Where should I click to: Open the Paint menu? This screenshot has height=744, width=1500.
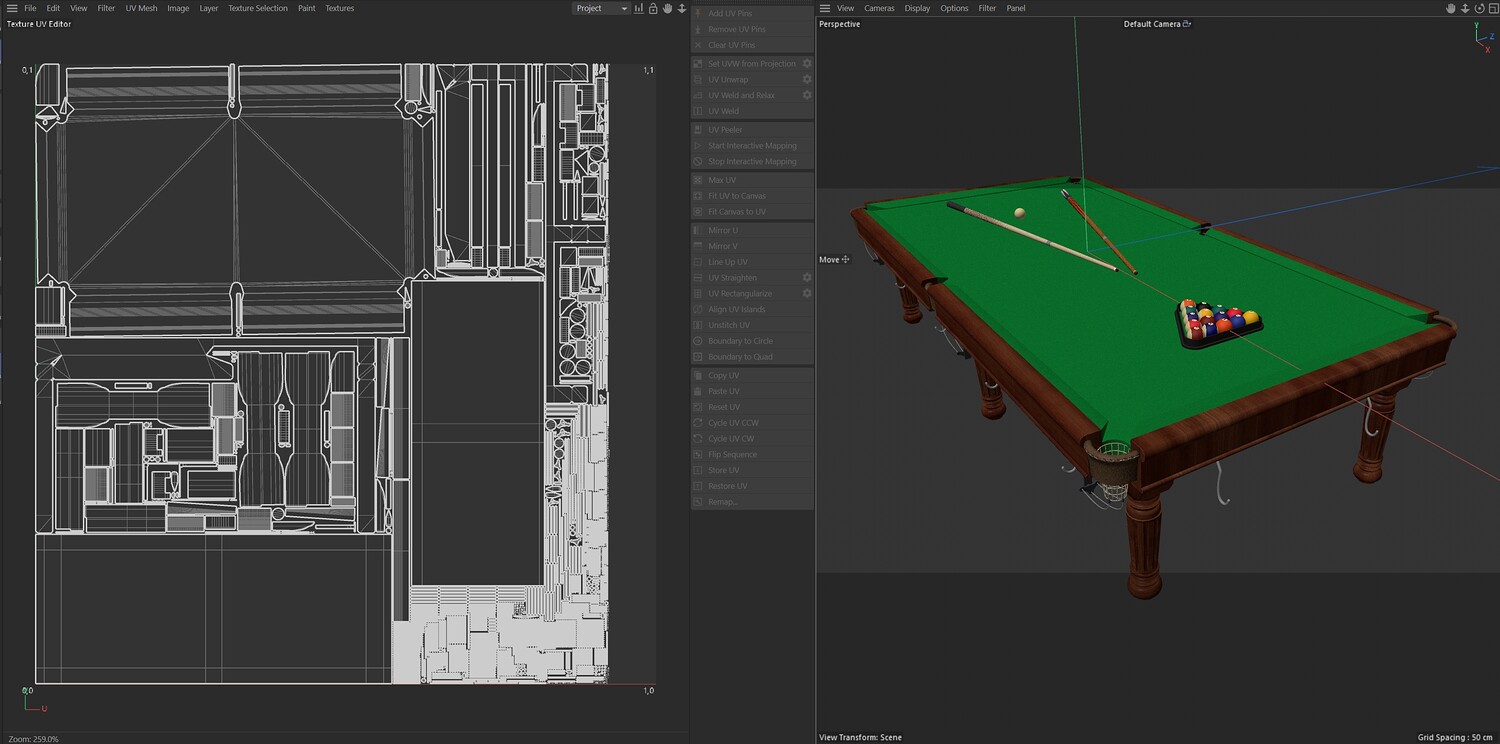click(307, 8)
